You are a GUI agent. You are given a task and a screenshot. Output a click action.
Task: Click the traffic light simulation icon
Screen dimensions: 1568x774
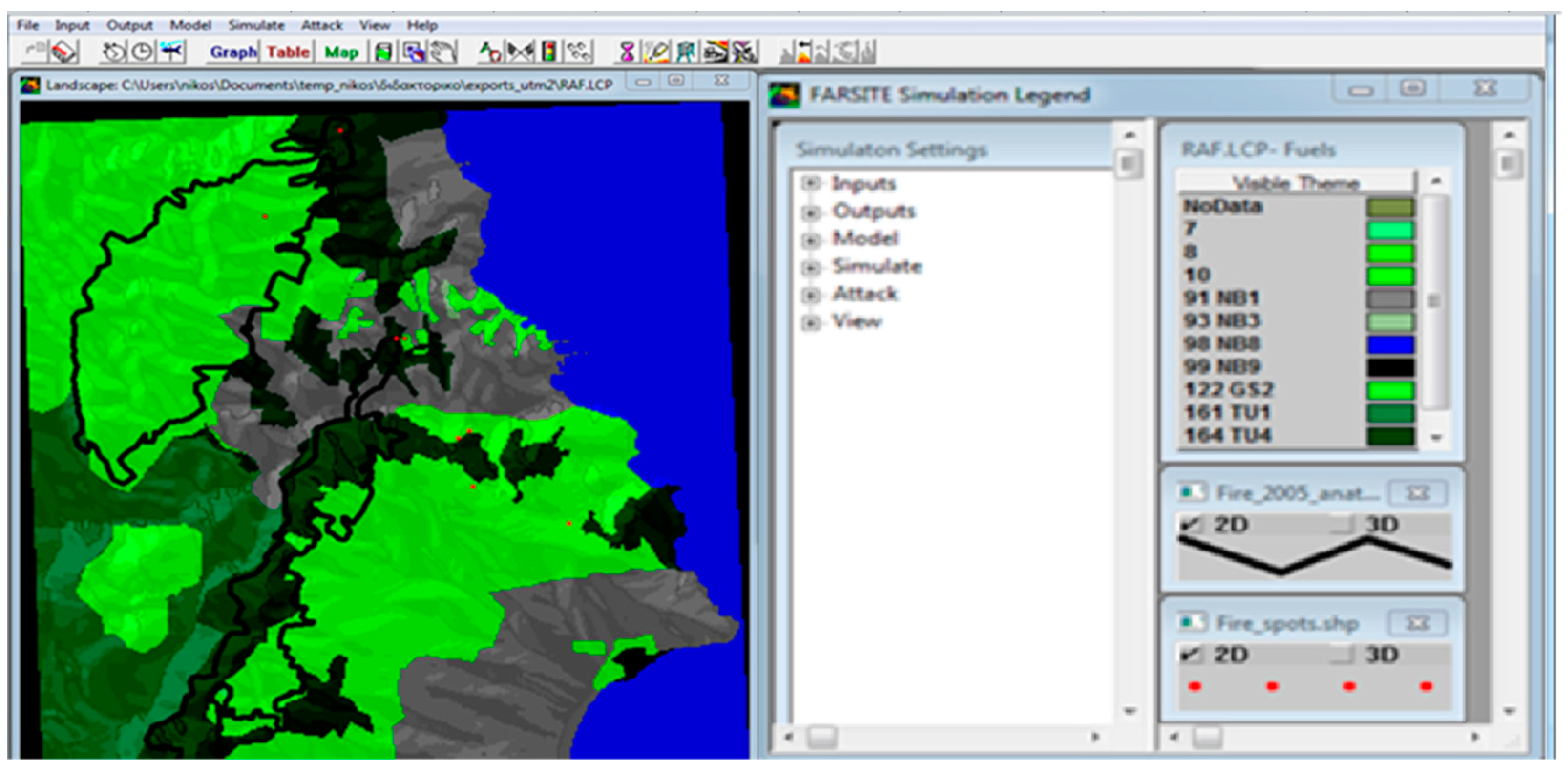[549, 53]
